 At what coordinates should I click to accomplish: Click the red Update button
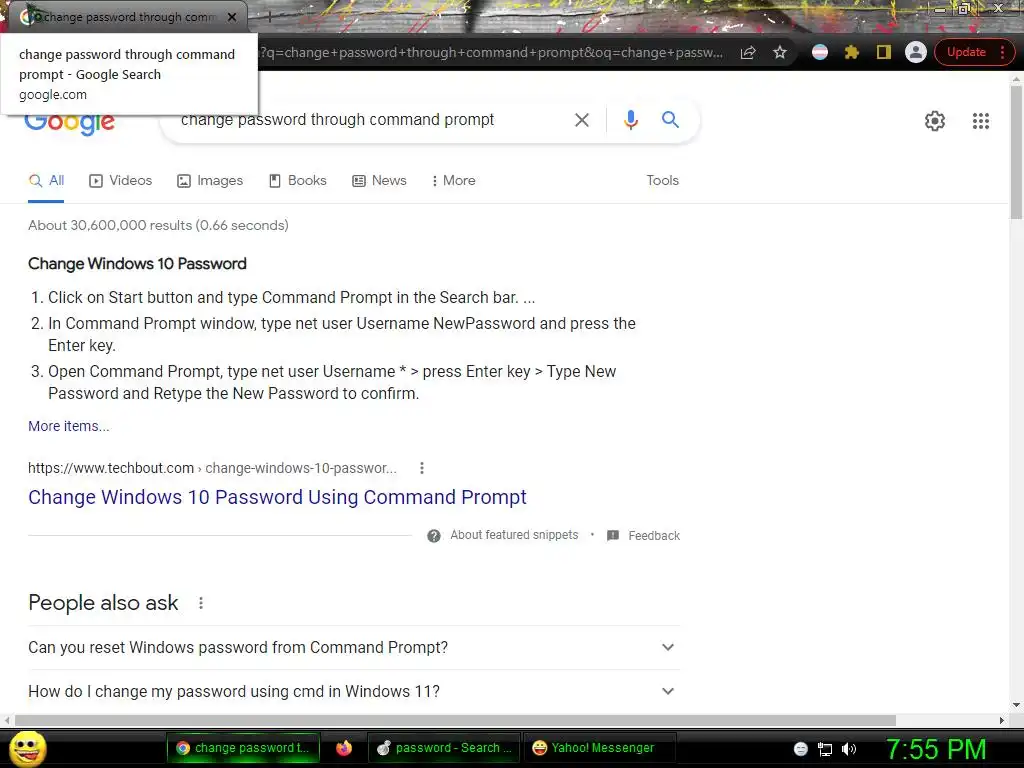pos(966,52)
